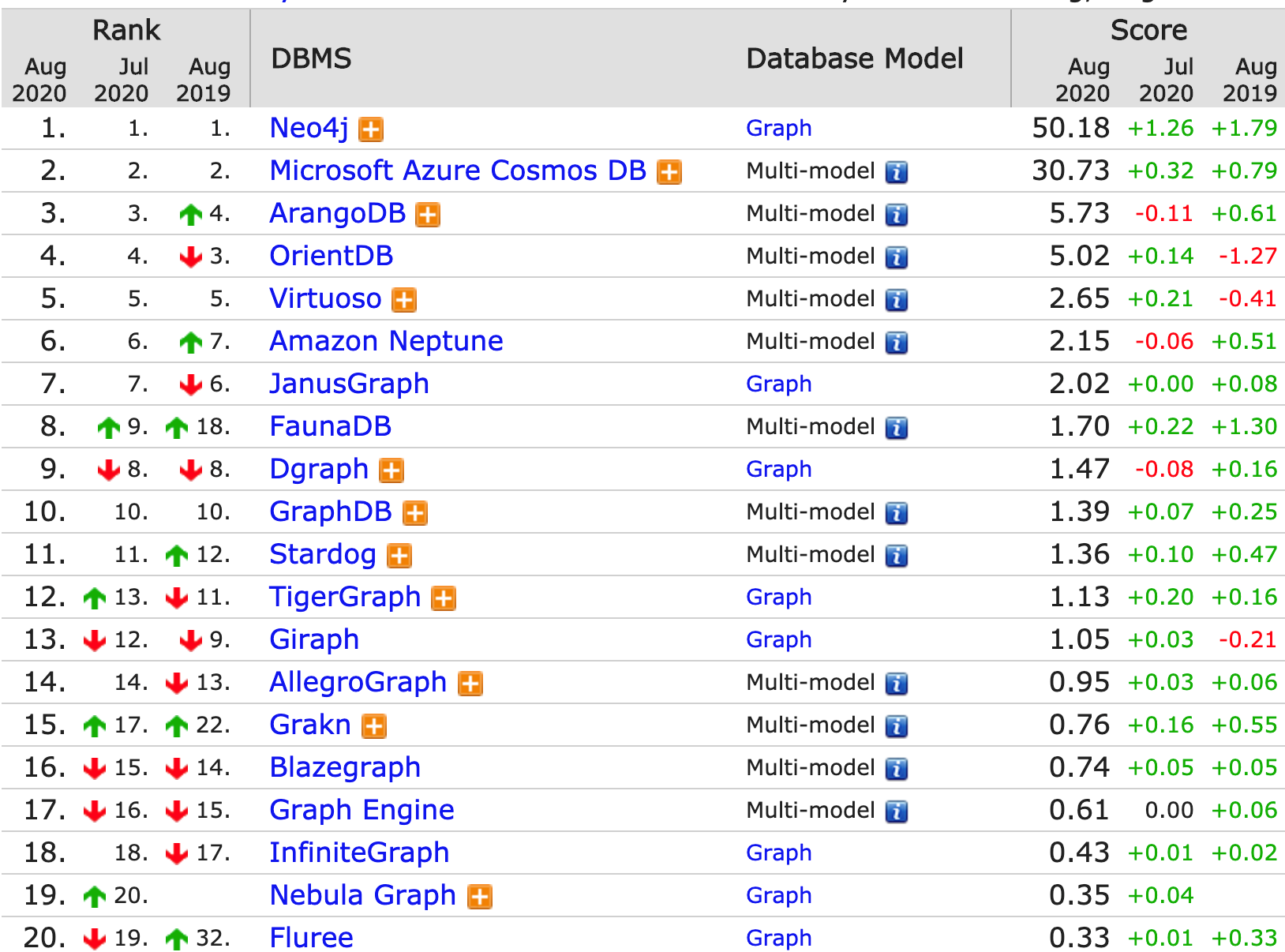
Task: Click the info icon in OrientDB's Multi-model cell
Action: [896, 257]
